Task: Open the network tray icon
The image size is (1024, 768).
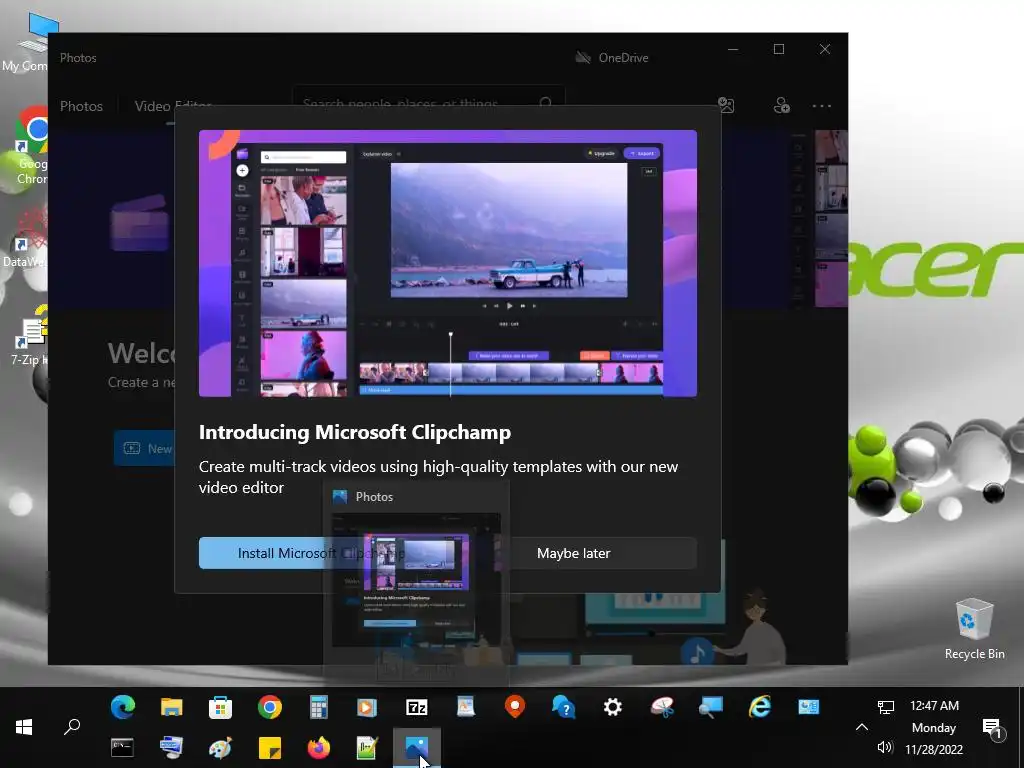Action: click(886, 707)
